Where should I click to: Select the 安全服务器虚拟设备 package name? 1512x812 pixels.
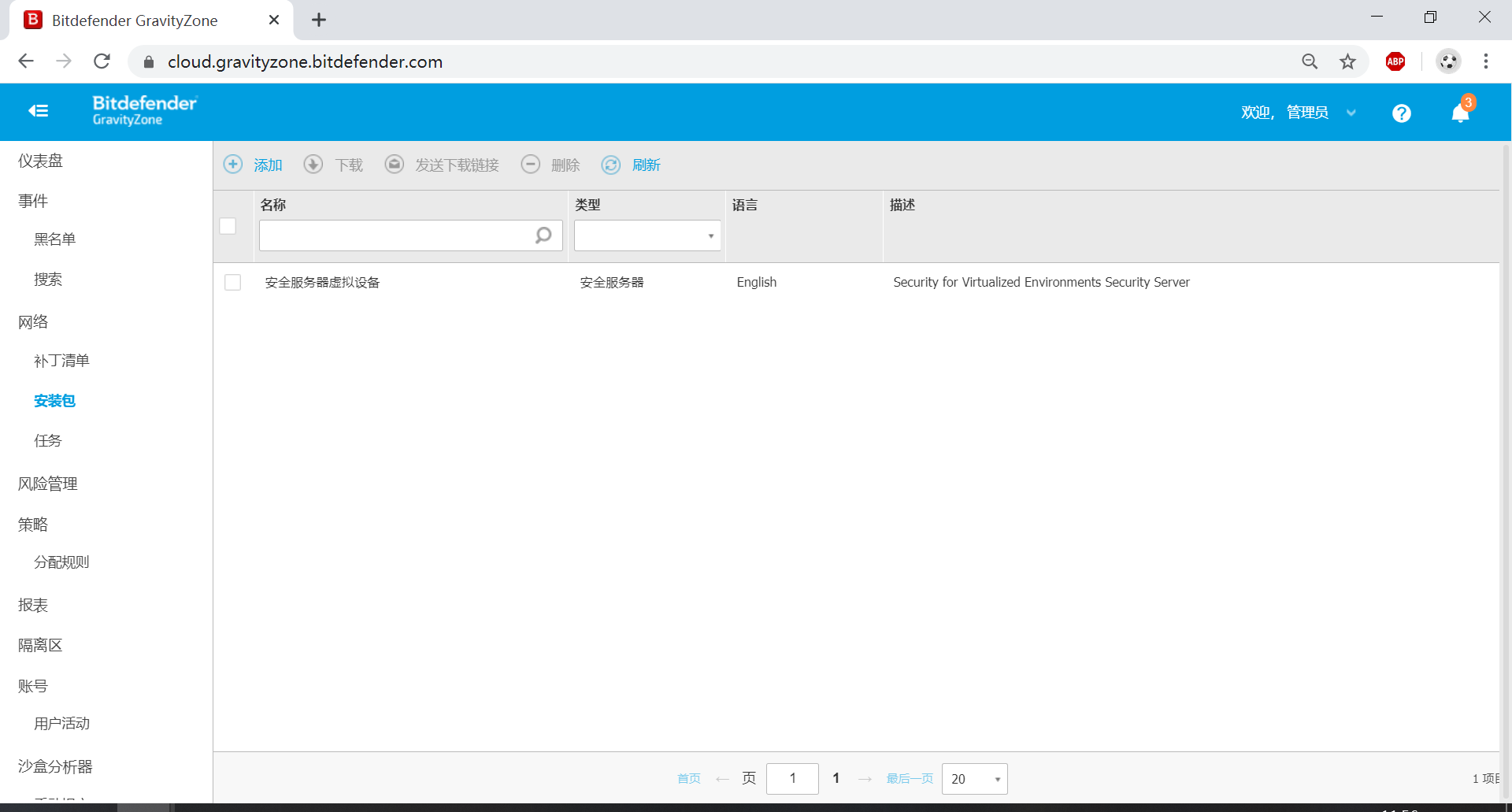(x=322, y=283)
